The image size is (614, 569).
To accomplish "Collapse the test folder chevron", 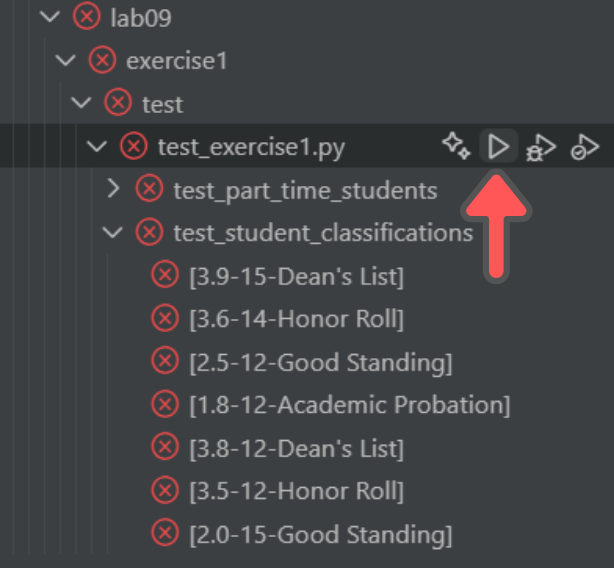I will coord(81,103).
